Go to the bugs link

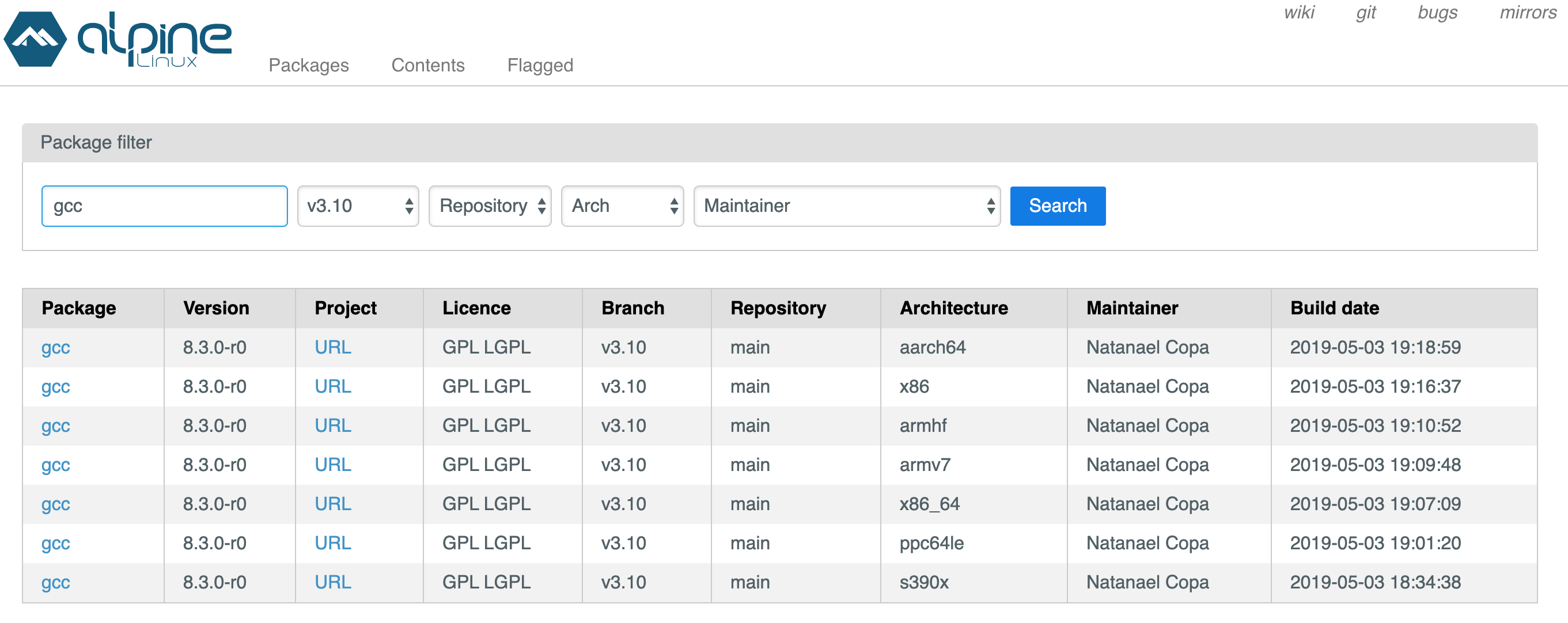click(x=1437, y=13)
